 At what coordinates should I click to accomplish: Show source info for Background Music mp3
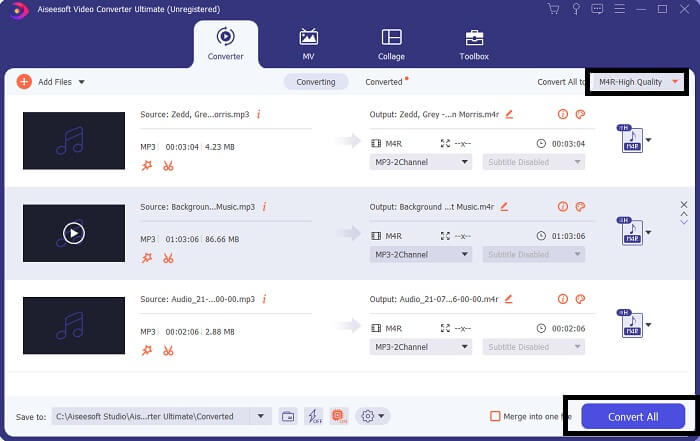(264, 207)
